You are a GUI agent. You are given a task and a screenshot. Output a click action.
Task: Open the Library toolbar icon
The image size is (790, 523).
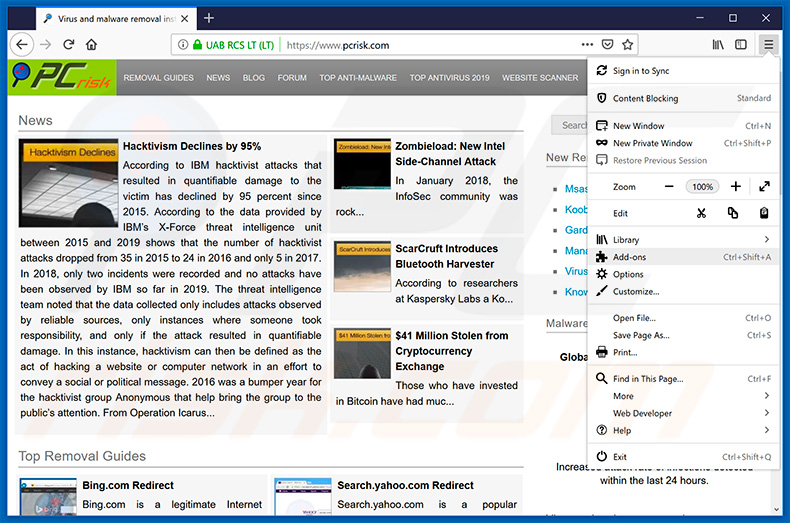[718, 45]
